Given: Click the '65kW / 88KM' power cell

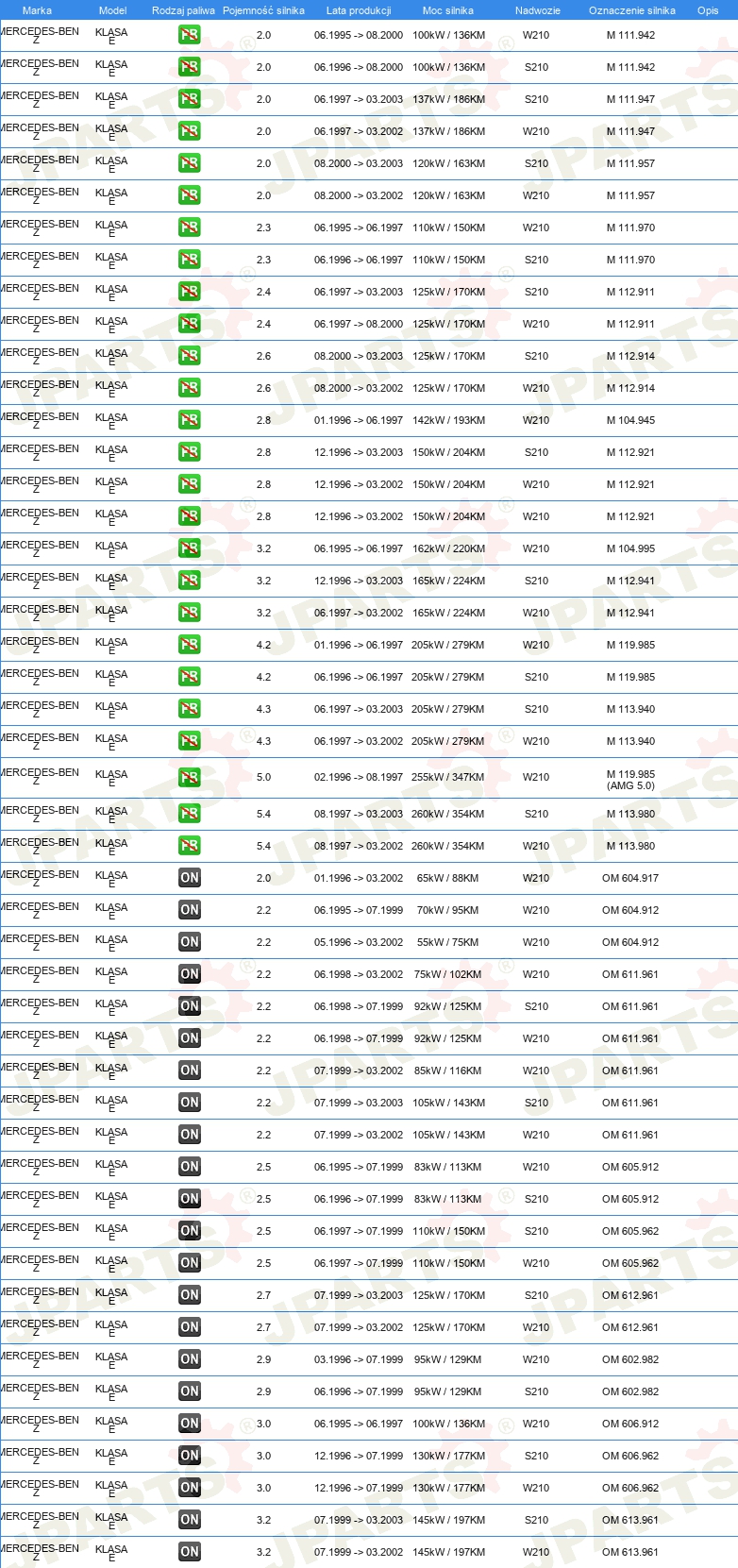Looking at the screenshot, I should pos(448,878).
